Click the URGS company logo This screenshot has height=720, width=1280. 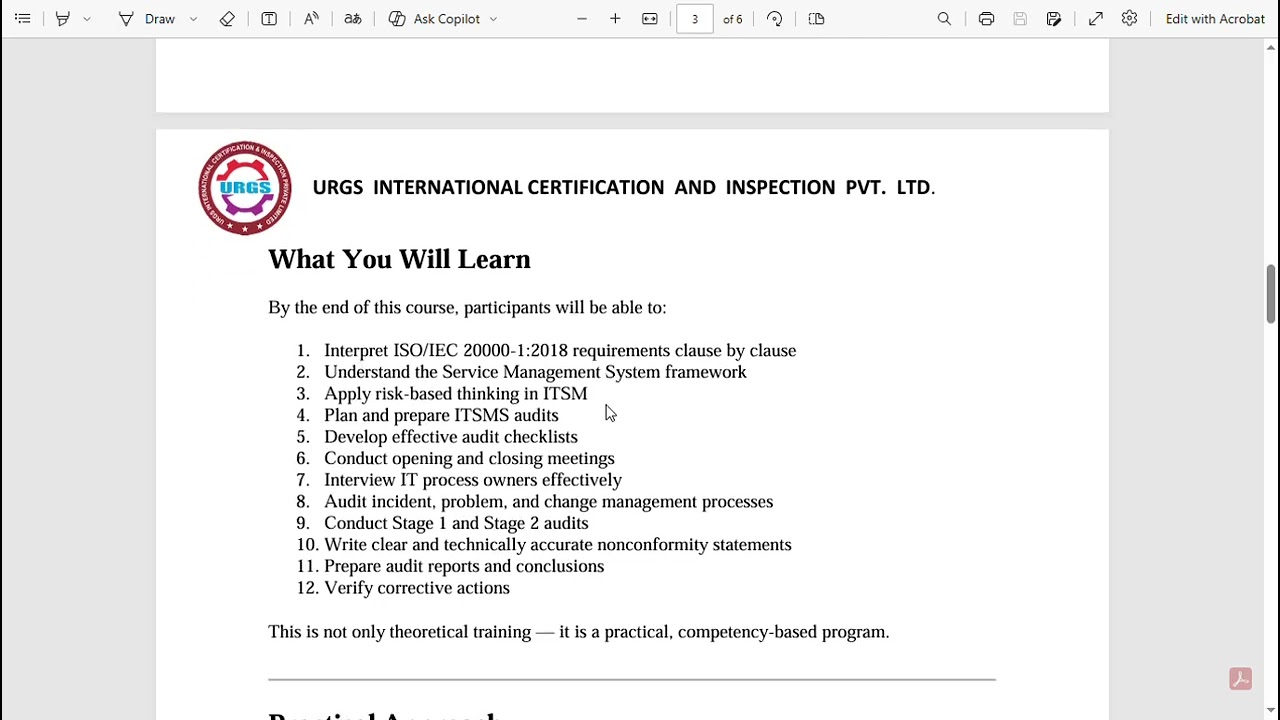coord(245,188)
